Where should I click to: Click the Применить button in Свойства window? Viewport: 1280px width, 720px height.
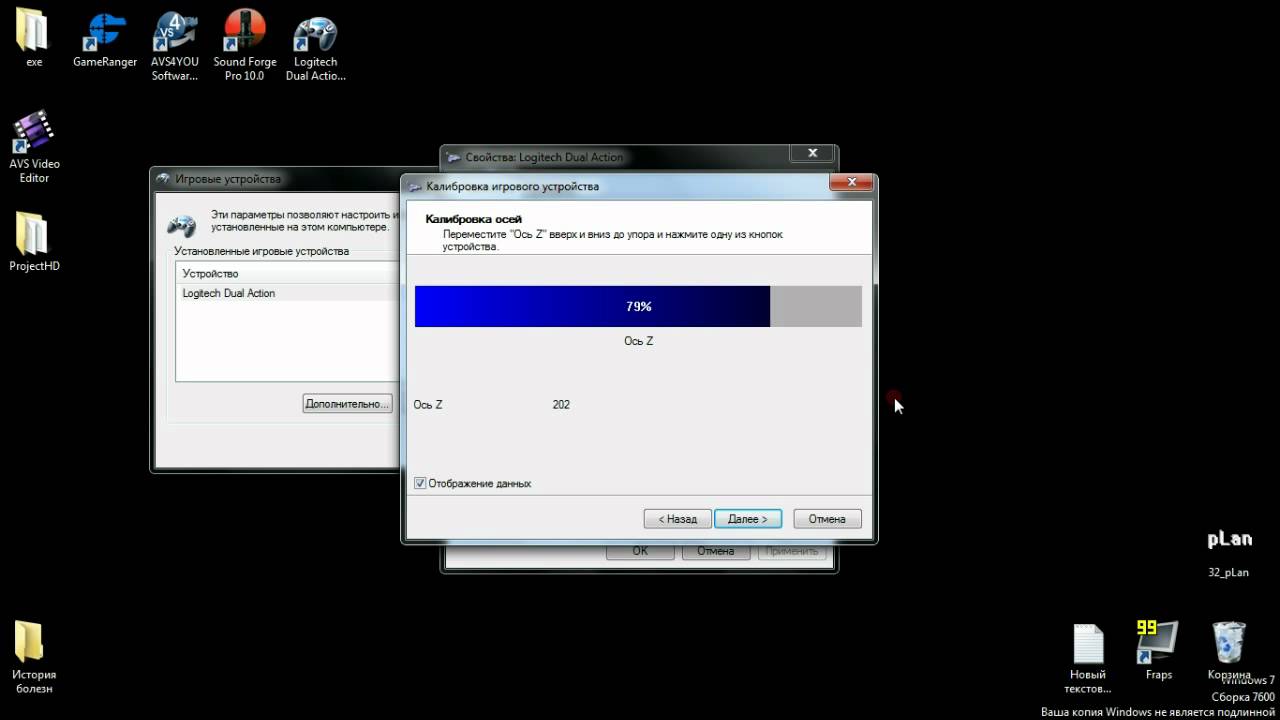pos(792,551)
